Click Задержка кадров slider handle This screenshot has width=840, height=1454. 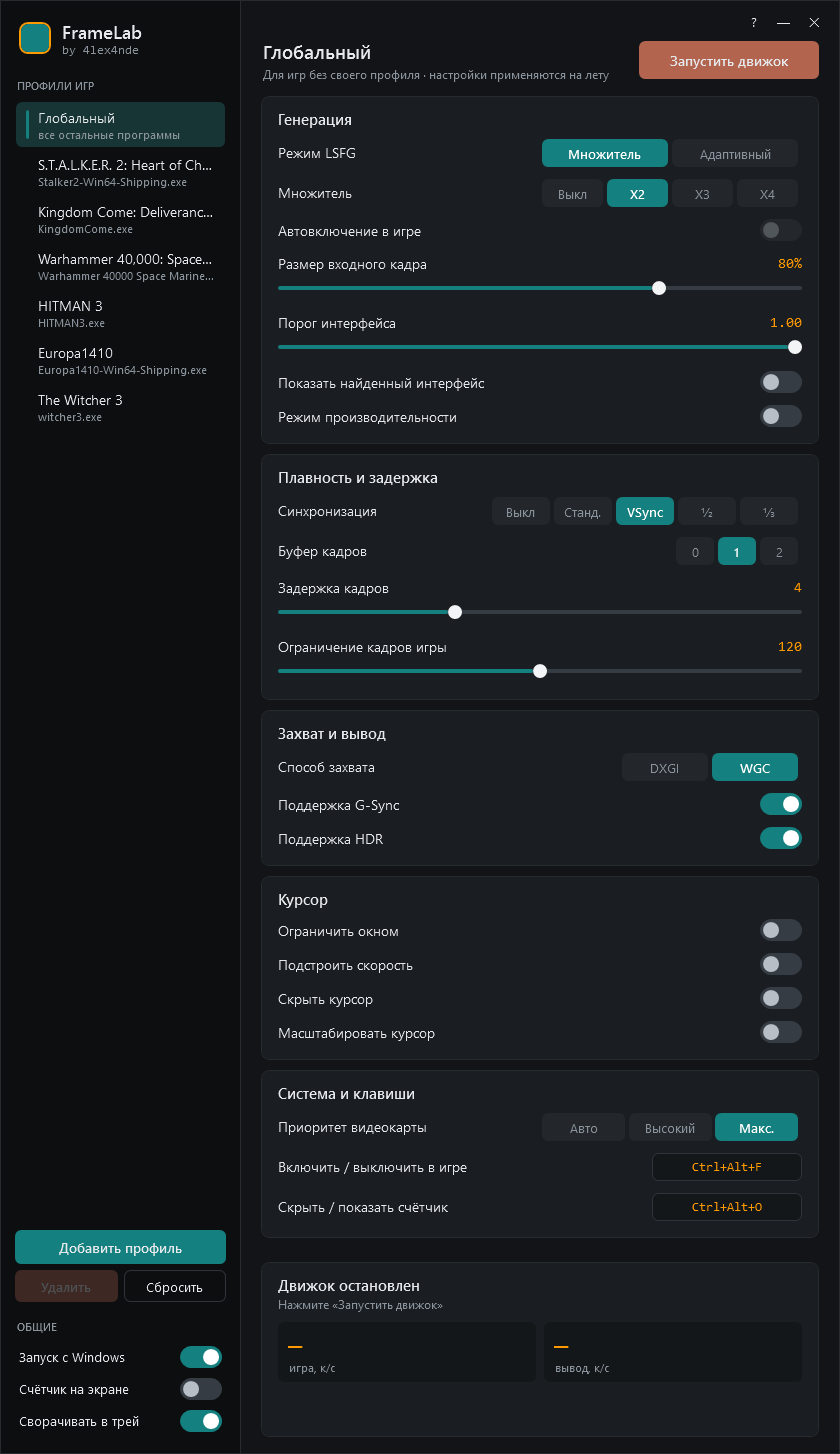455,612
